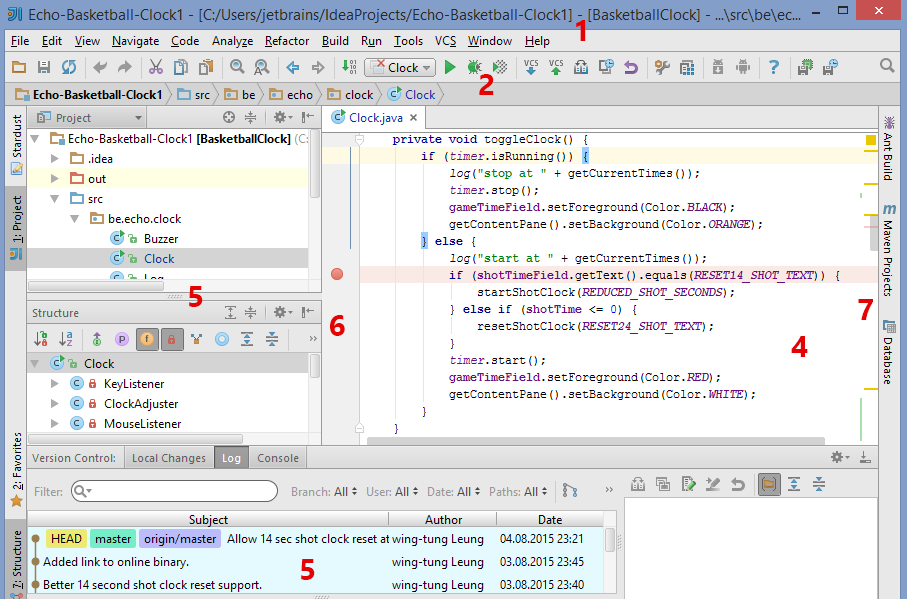
Task: Open Clock run configuration dropdown
Action: [400, 68]
